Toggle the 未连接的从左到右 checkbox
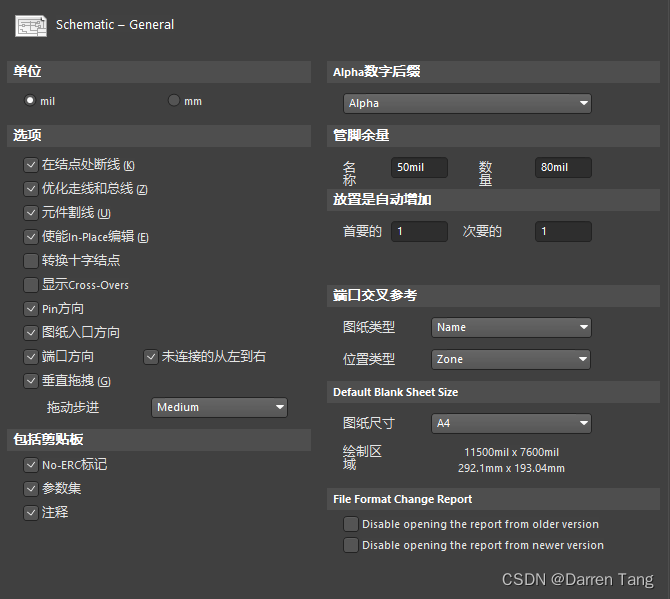 click(x=151, y=357)
